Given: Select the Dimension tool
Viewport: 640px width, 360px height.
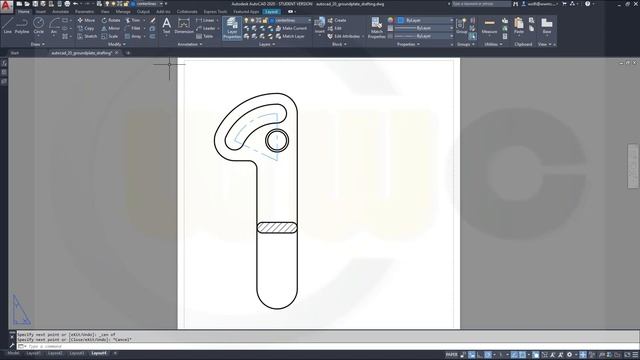Looking at the screenshot, I should [184, 25].
